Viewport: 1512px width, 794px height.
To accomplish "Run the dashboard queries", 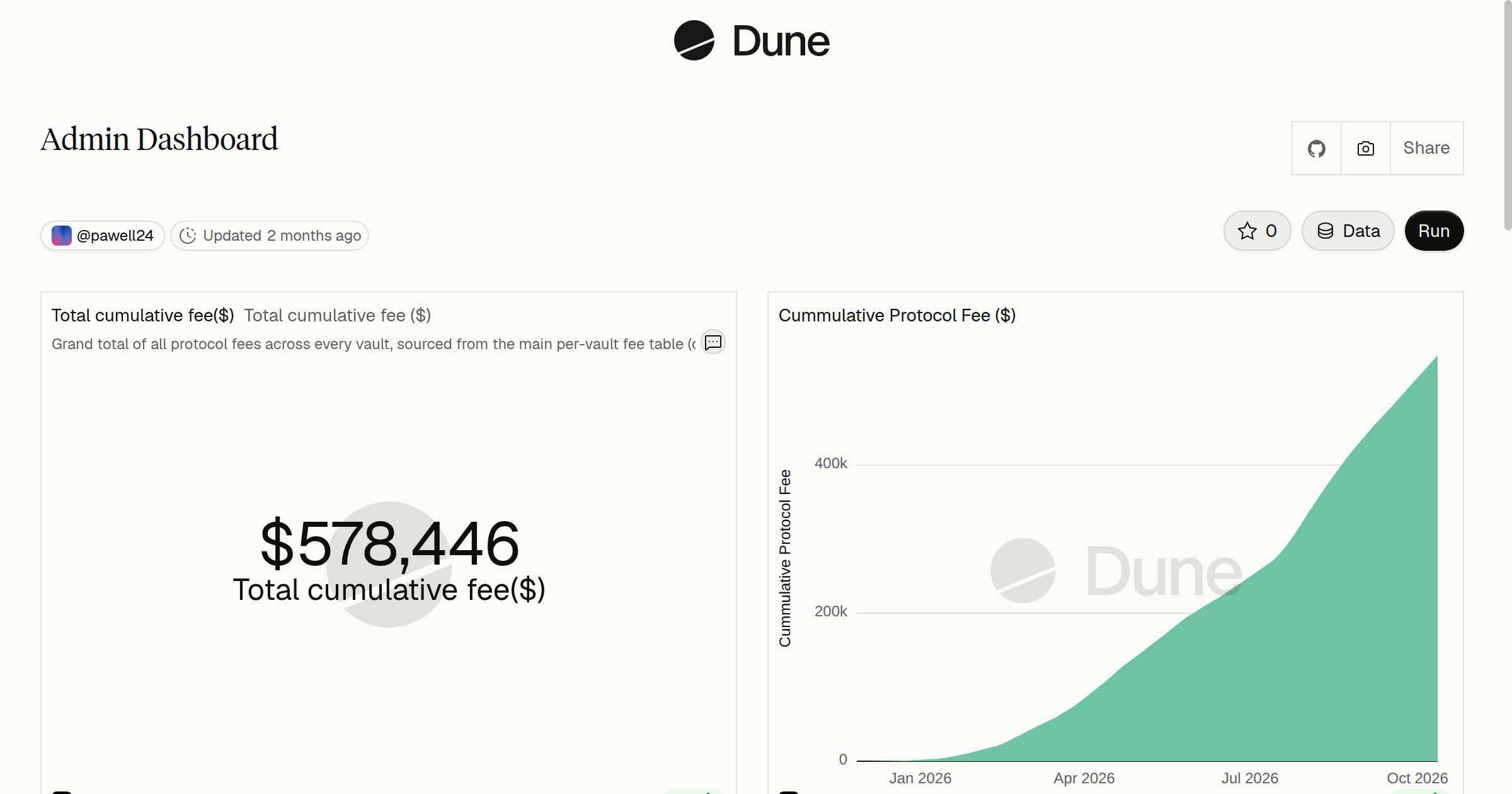I will [x=1434, y=231].
